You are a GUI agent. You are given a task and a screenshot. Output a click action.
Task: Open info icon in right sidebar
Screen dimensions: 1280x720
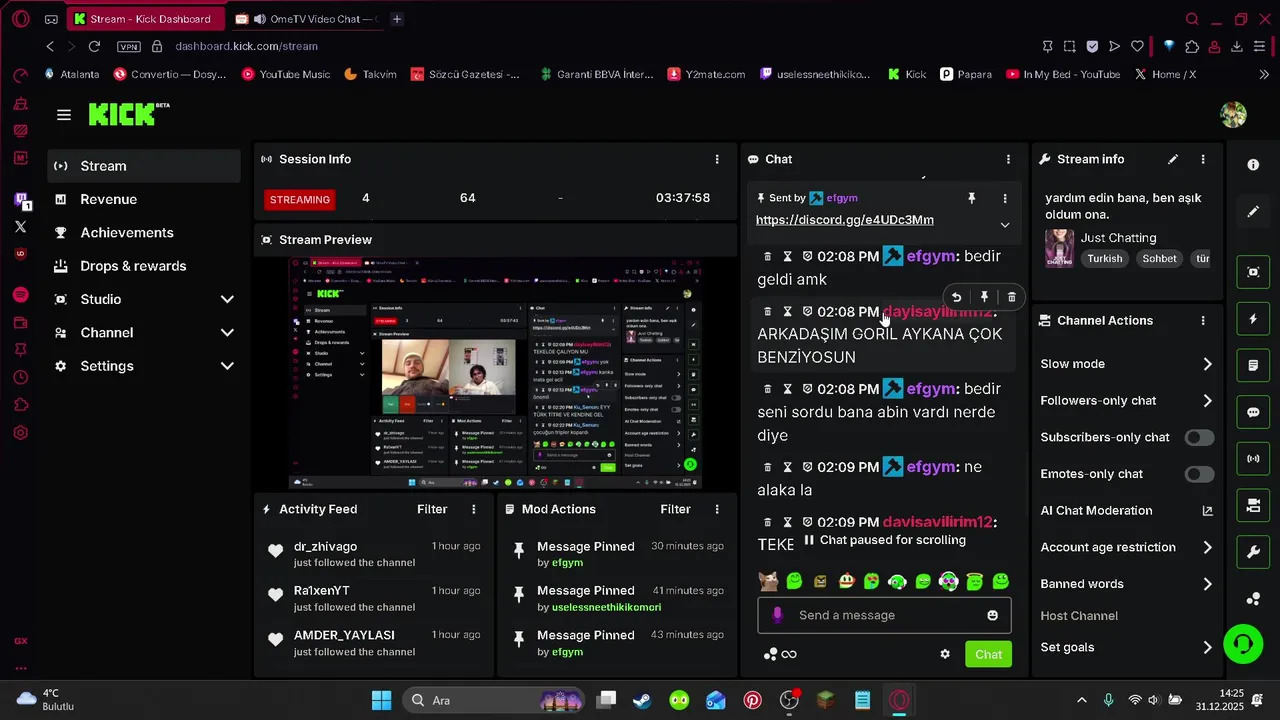coord(1253,165)
